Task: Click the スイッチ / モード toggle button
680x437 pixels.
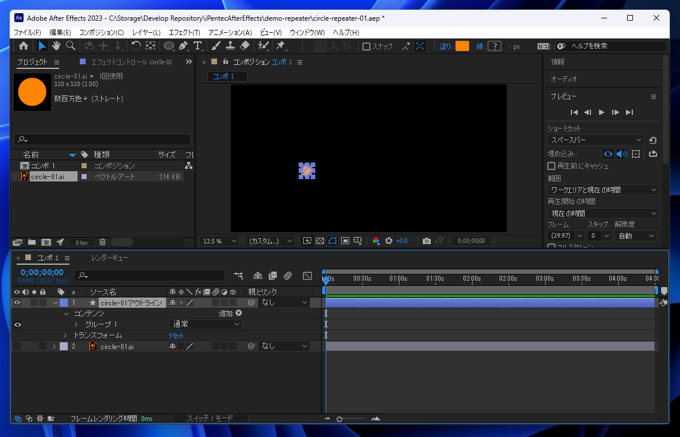Action: pos(210,419)
